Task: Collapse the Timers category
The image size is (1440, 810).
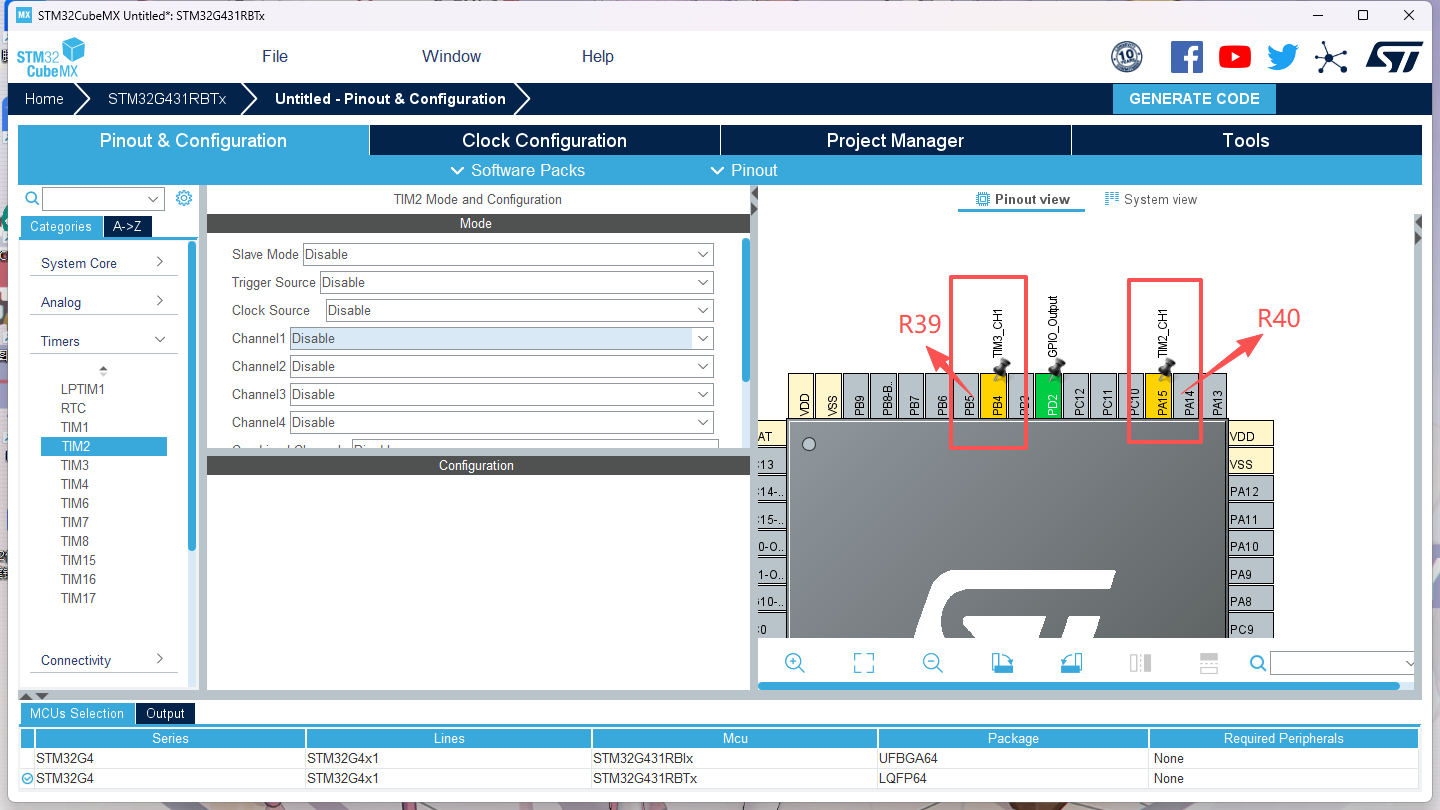Action: [x=103, y=341]
